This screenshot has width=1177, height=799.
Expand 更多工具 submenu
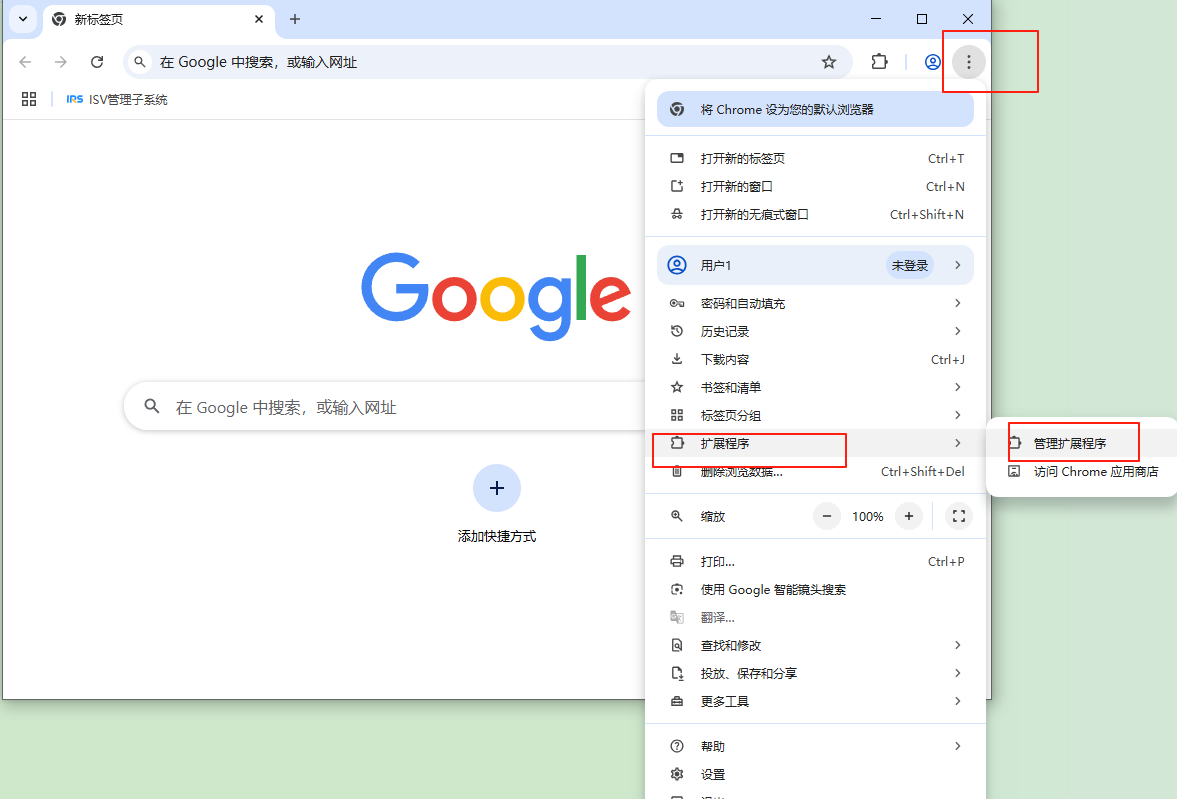click(815, 701)
